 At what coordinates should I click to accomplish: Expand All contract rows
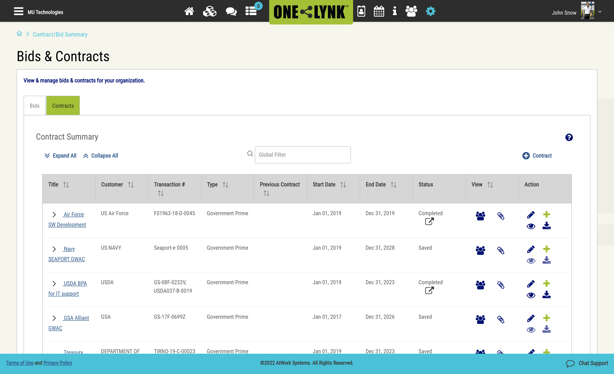(60, 155)
